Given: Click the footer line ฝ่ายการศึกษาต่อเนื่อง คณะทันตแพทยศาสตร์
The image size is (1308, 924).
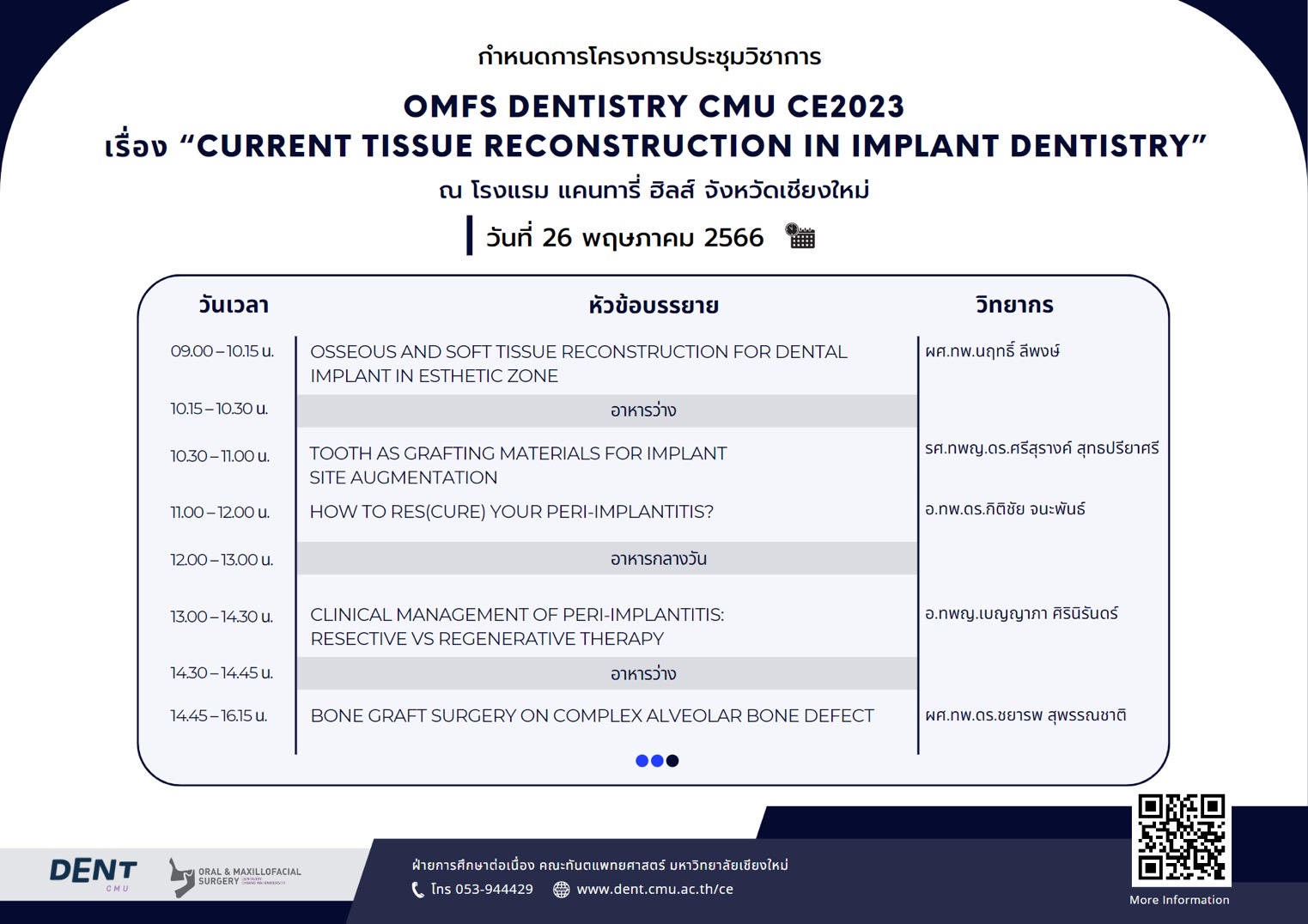Looking at the screenshot, I should pos(599,865).
